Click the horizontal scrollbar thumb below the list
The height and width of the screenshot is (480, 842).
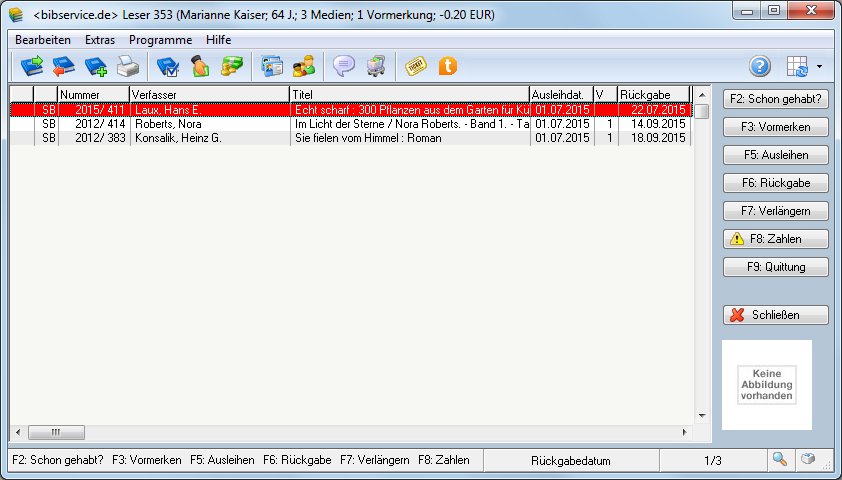56,433
